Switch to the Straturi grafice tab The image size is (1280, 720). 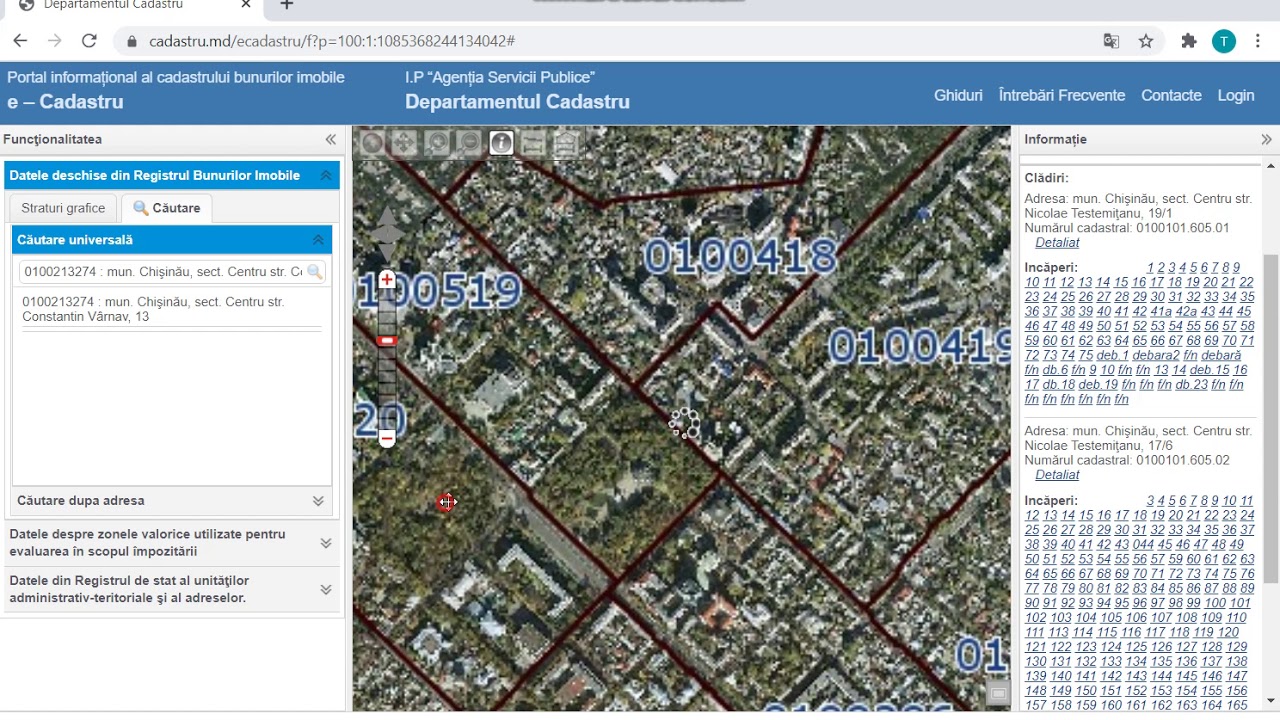[63, 208]
